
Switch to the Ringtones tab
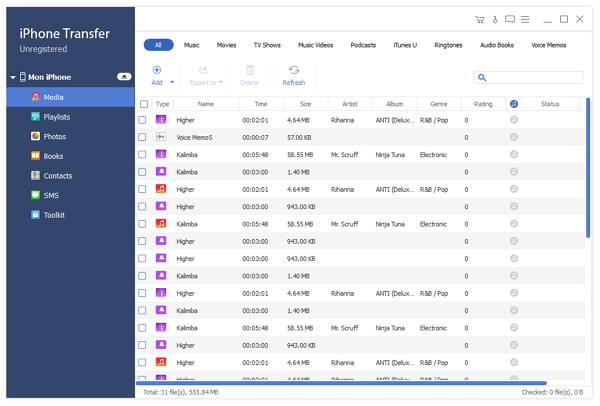[448, 45]
